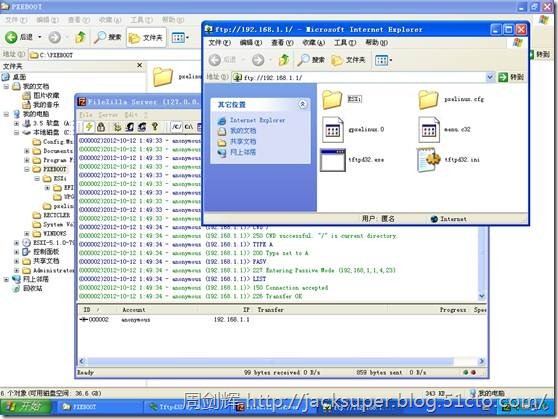Toggle the Folders pane button in PXEBOOT explorer
The image size is (558, 419).
point(146,37)
